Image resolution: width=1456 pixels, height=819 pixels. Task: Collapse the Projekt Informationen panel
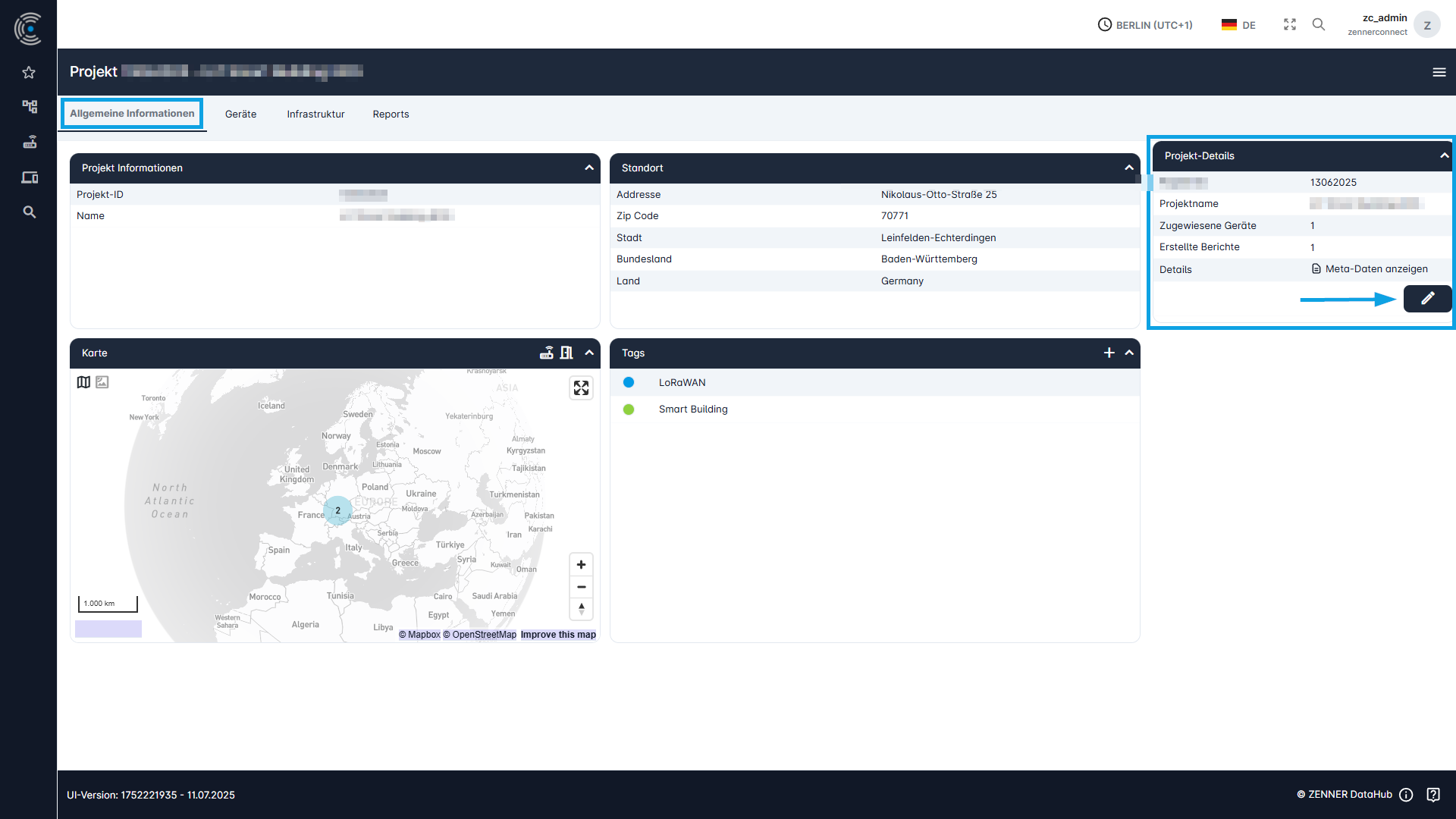click(589, 168)
